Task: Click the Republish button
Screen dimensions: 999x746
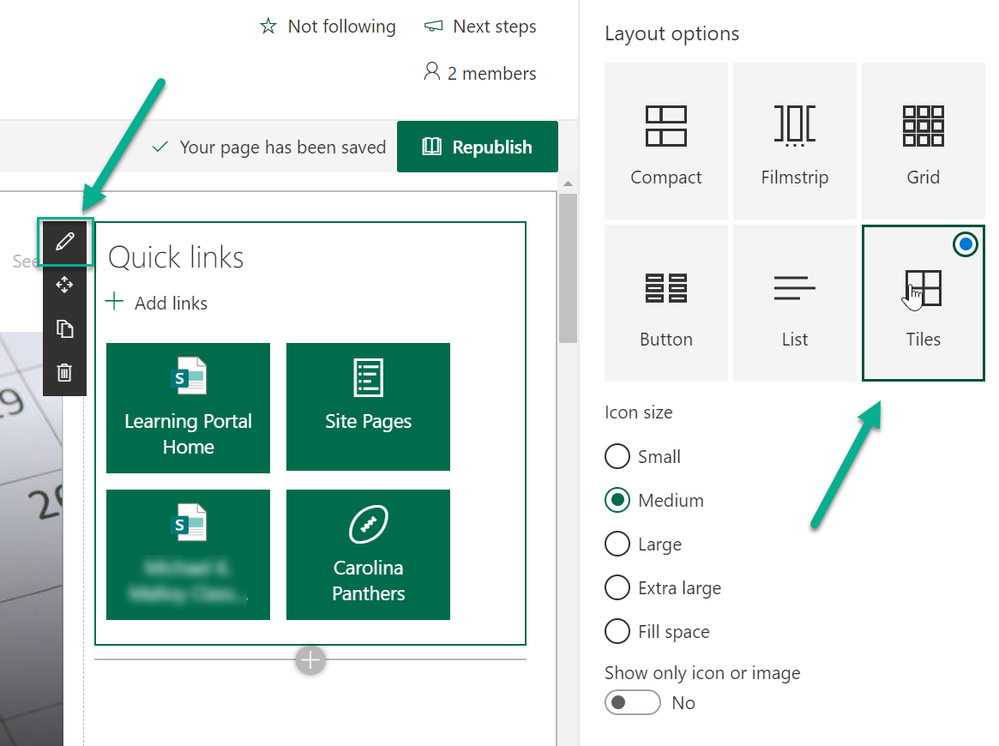Action: 477,147
